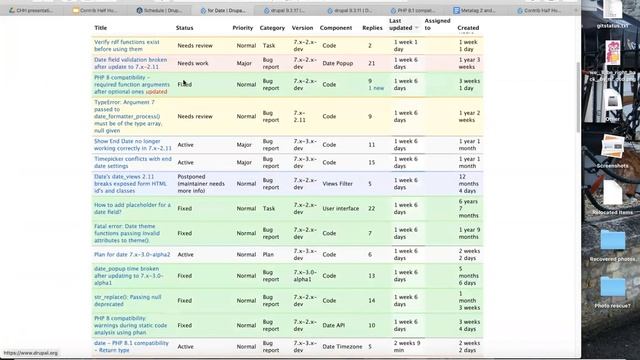Sort issues by Title column header
This screenshot has width=640, height=360.
(x=100, y=28)
